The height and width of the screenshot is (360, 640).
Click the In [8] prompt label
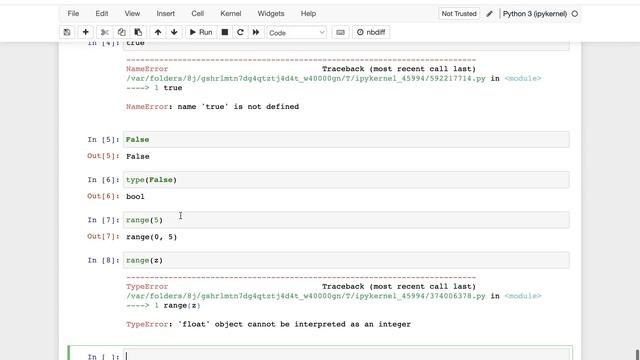[x=103, y=260]
